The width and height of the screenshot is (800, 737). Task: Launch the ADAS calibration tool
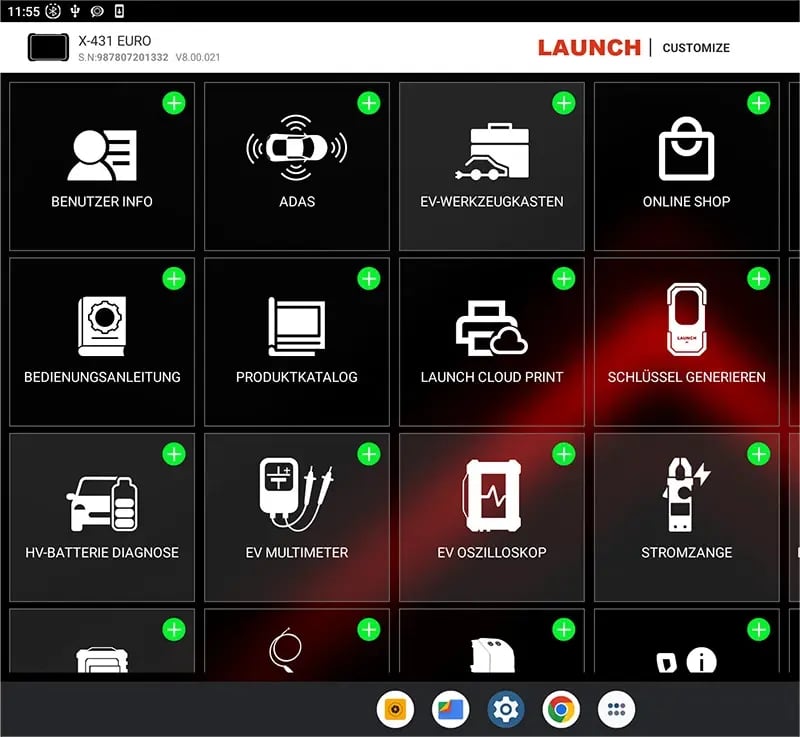coord(296,165)
